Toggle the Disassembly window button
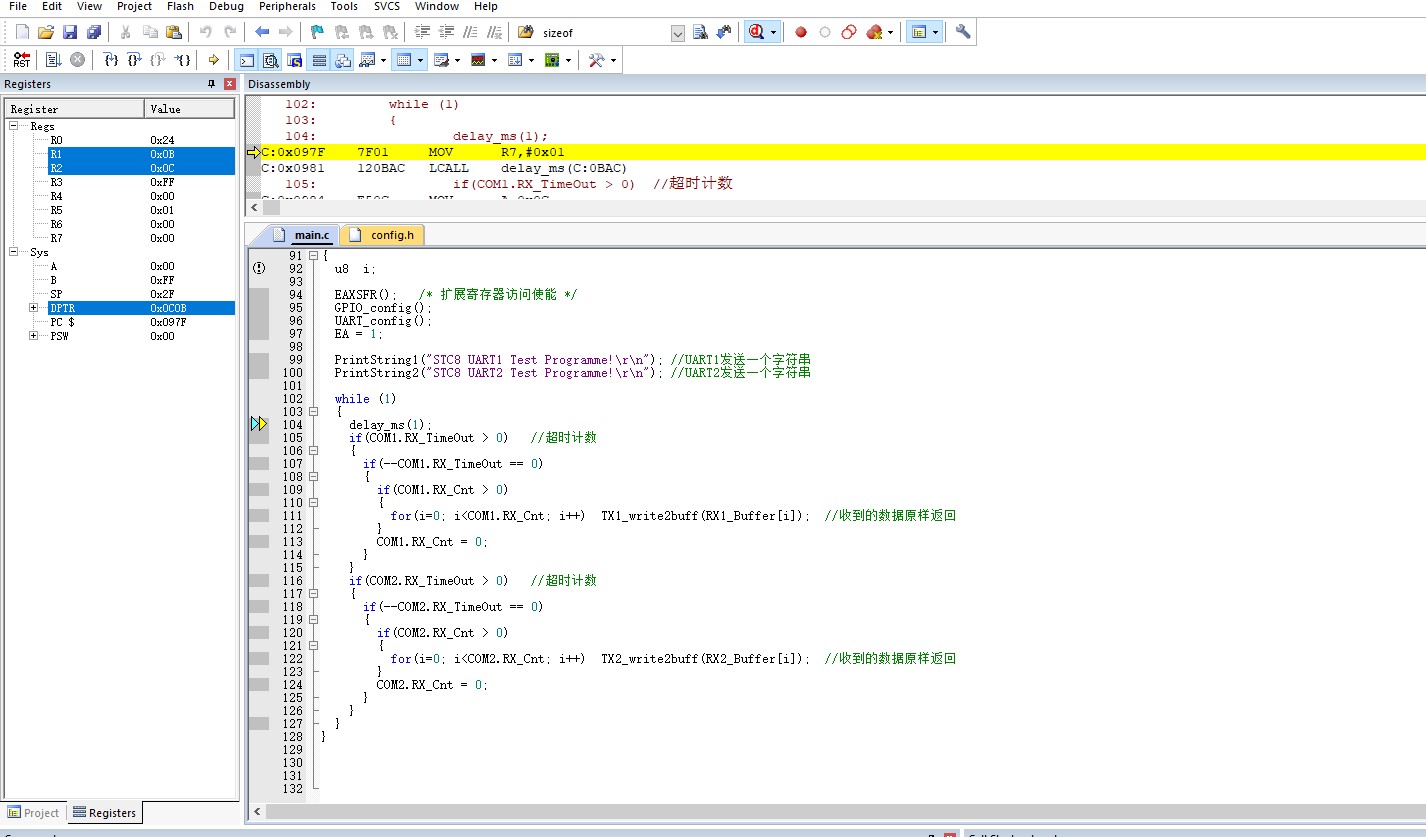 click(x=271, y=60)
